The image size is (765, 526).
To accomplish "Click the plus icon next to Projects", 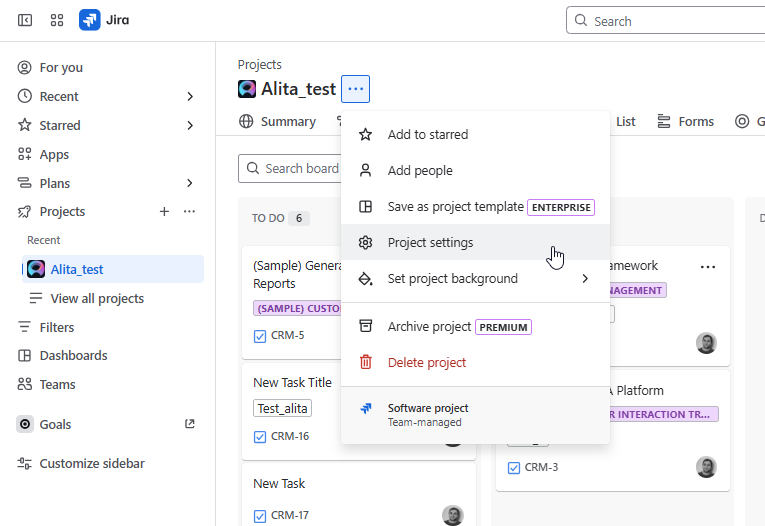I will point(164,212).
